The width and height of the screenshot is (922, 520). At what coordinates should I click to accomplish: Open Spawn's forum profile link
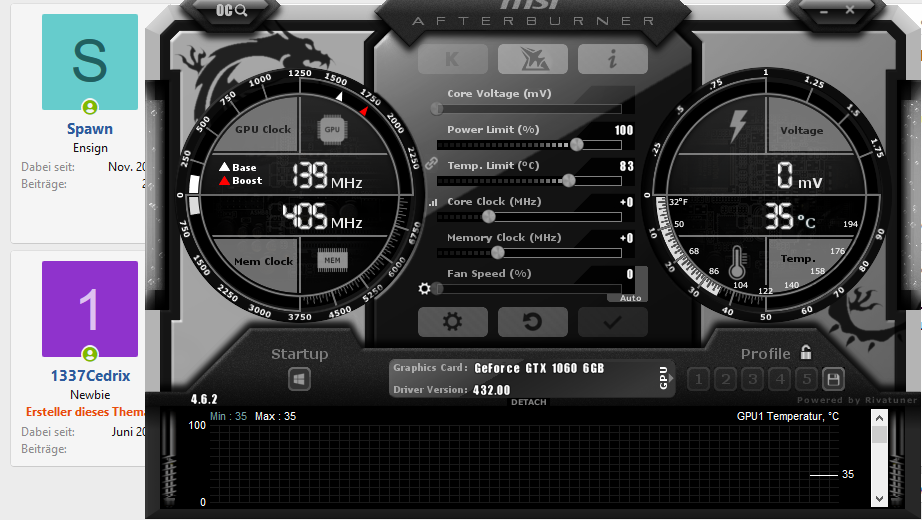[90, 129]
